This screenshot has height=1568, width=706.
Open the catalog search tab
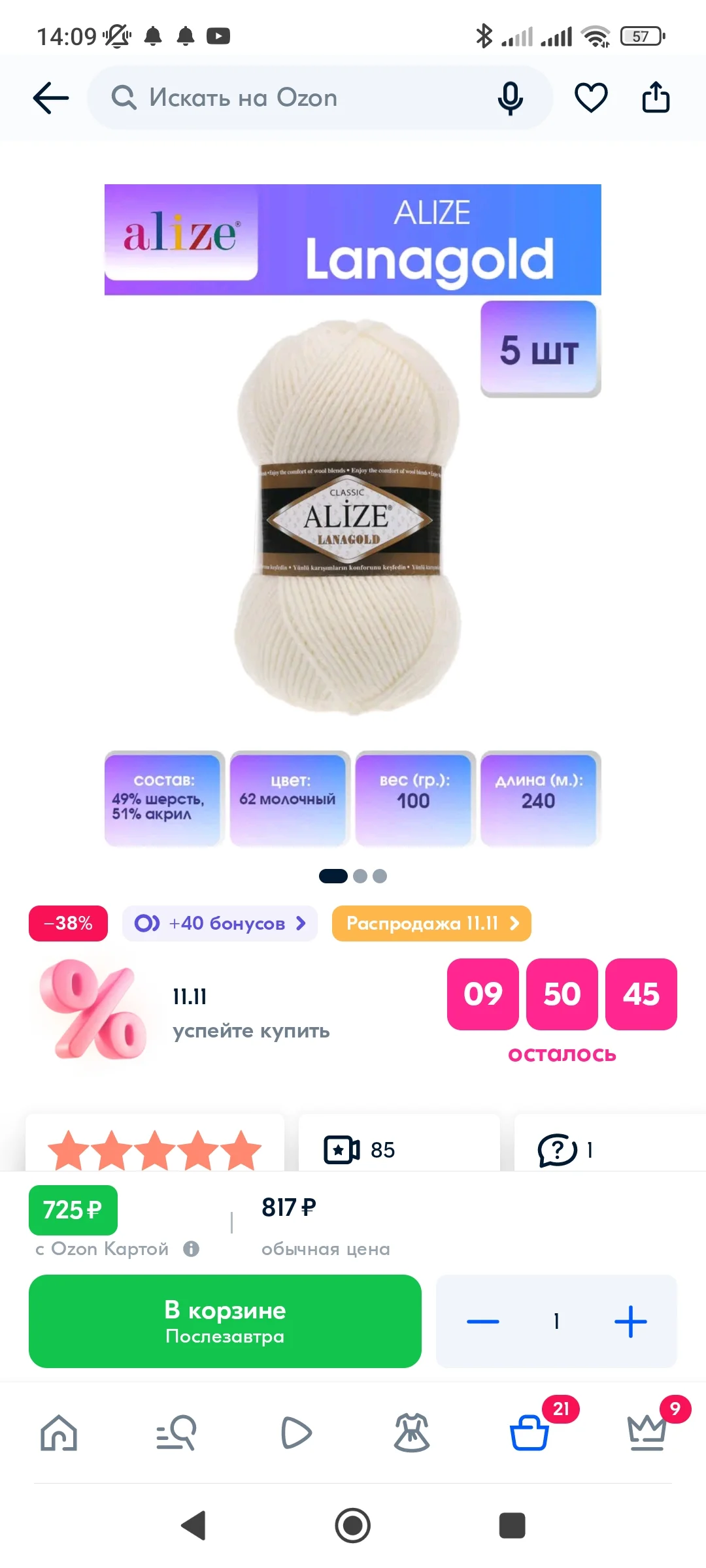176,1433
